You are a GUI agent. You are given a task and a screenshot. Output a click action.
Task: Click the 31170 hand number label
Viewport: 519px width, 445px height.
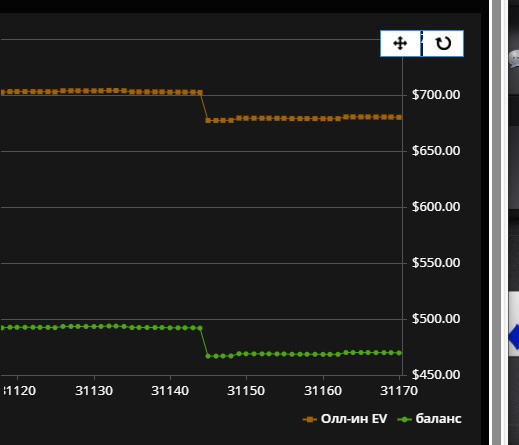399,391
